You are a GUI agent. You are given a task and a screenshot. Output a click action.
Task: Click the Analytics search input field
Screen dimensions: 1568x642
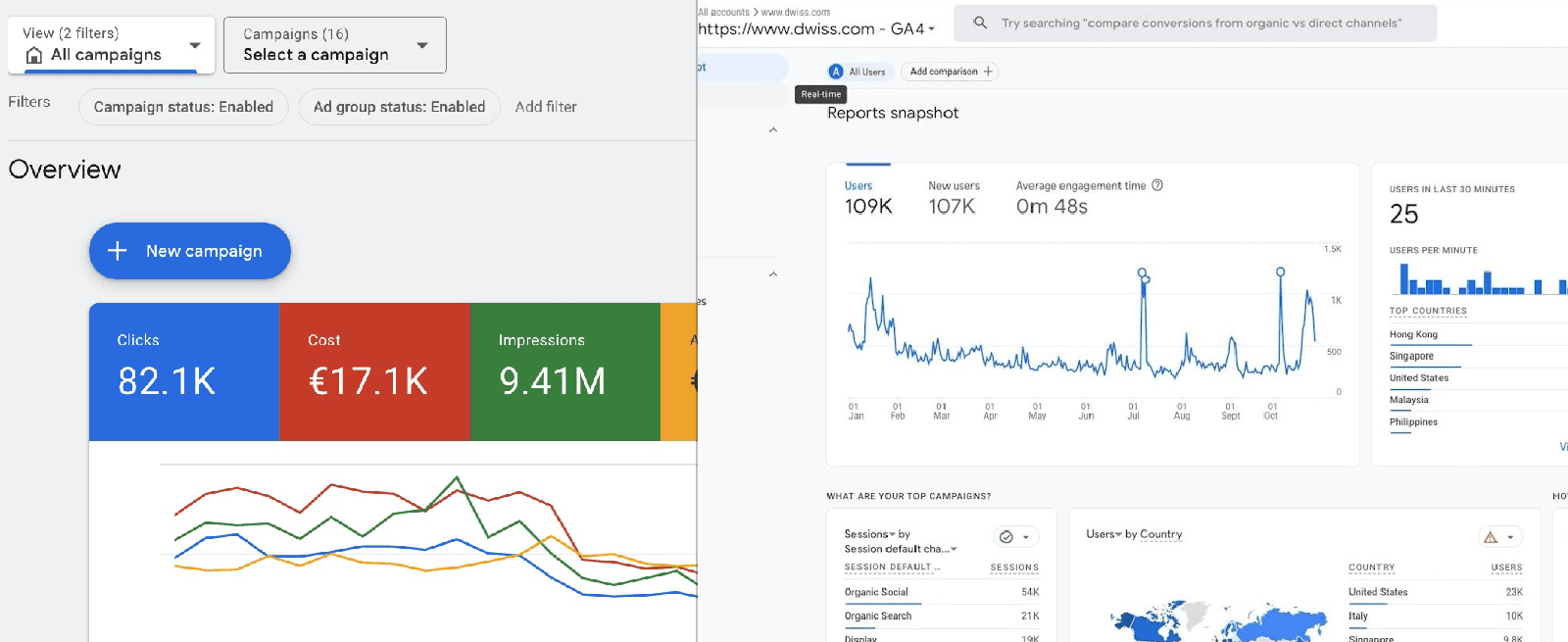[x=1200, y=23]
